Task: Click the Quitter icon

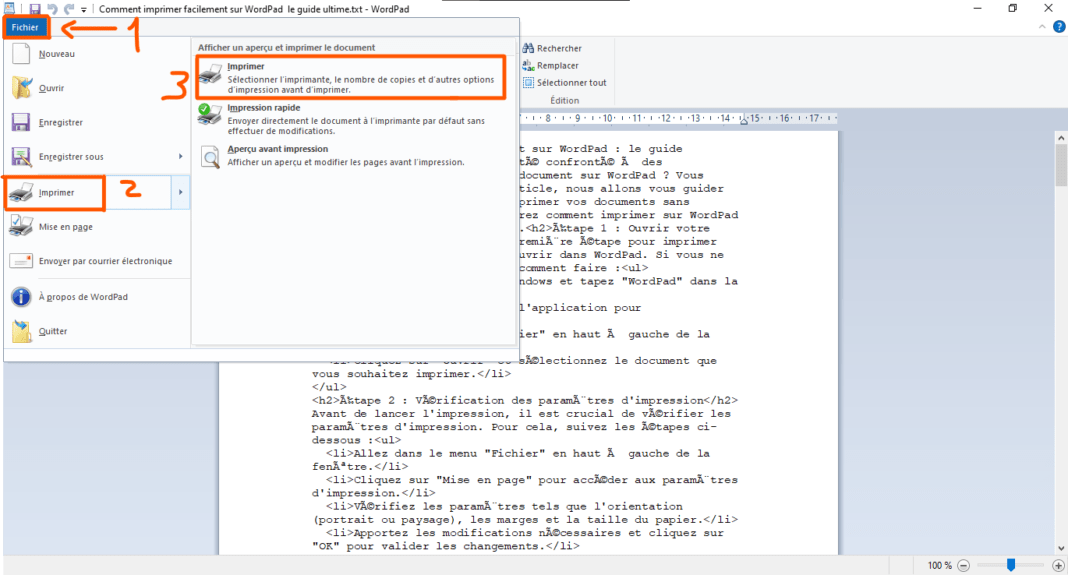Action: (21, 331)
